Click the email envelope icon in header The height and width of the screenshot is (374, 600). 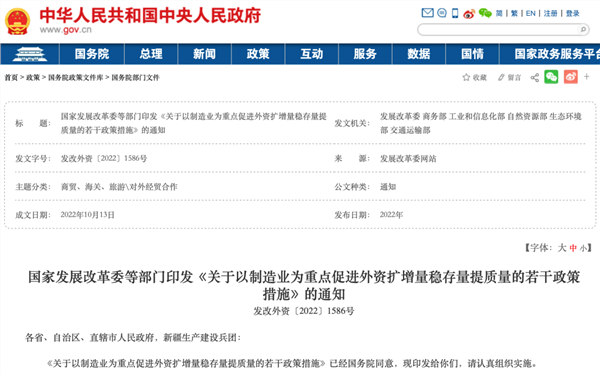point(427,13)
